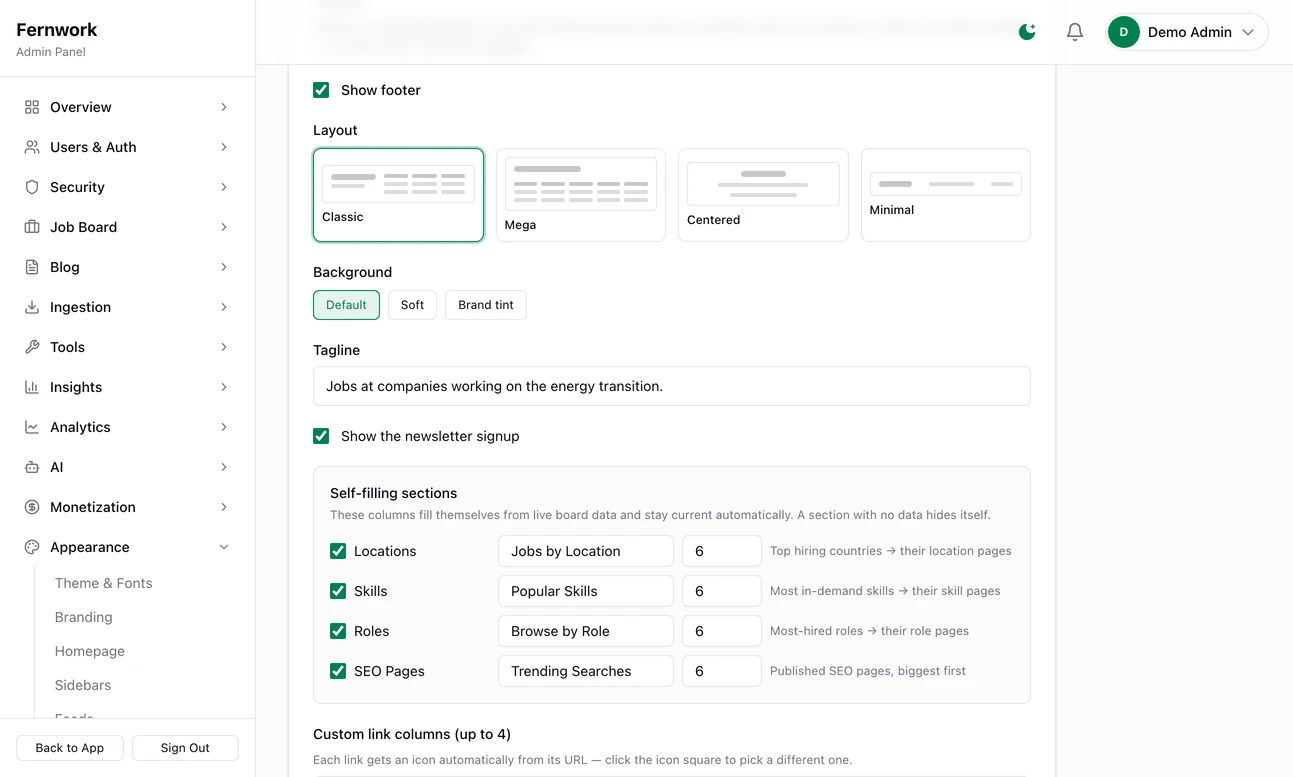Uncheck the Locations section checkbox
Viewport: 1293px width, 777px height.
338,551
